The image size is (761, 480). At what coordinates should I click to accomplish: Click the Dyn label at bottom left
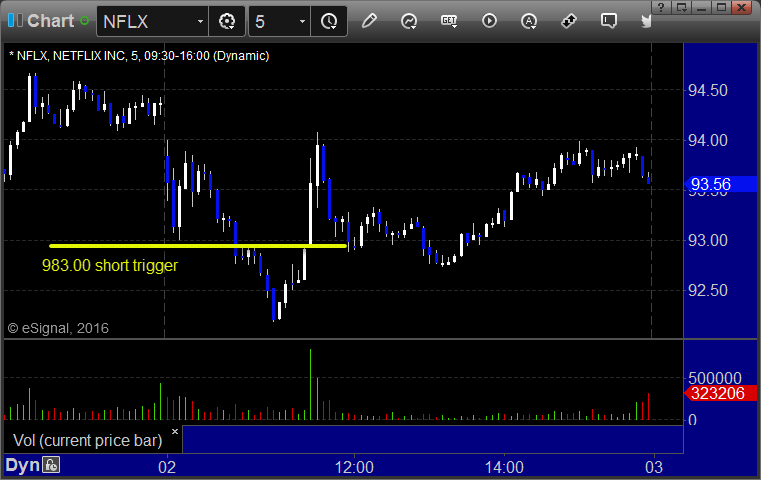(x=22, y=465)
